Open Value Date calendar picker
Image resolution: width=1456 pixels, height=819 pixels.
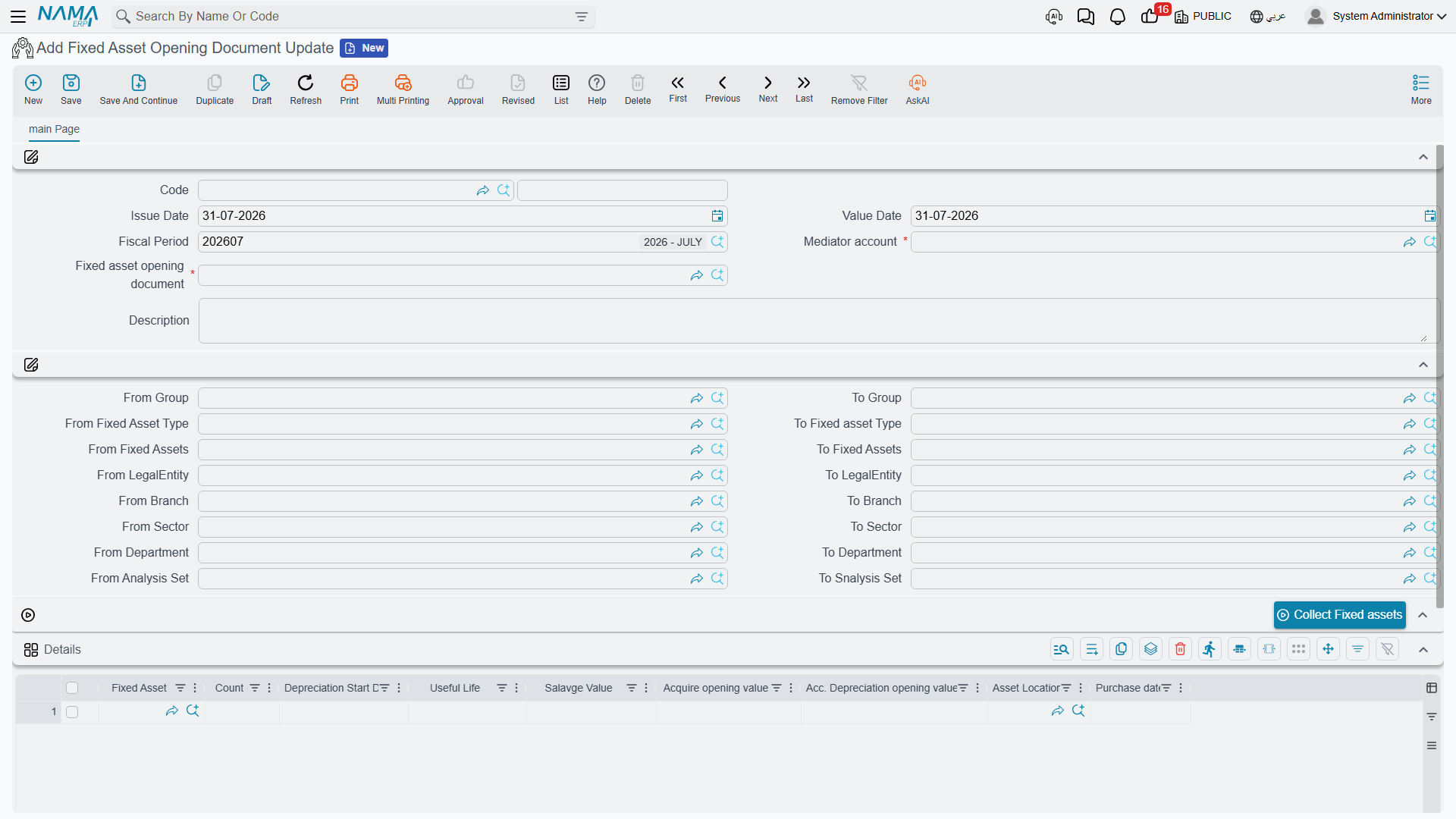tap(1429, 216)
